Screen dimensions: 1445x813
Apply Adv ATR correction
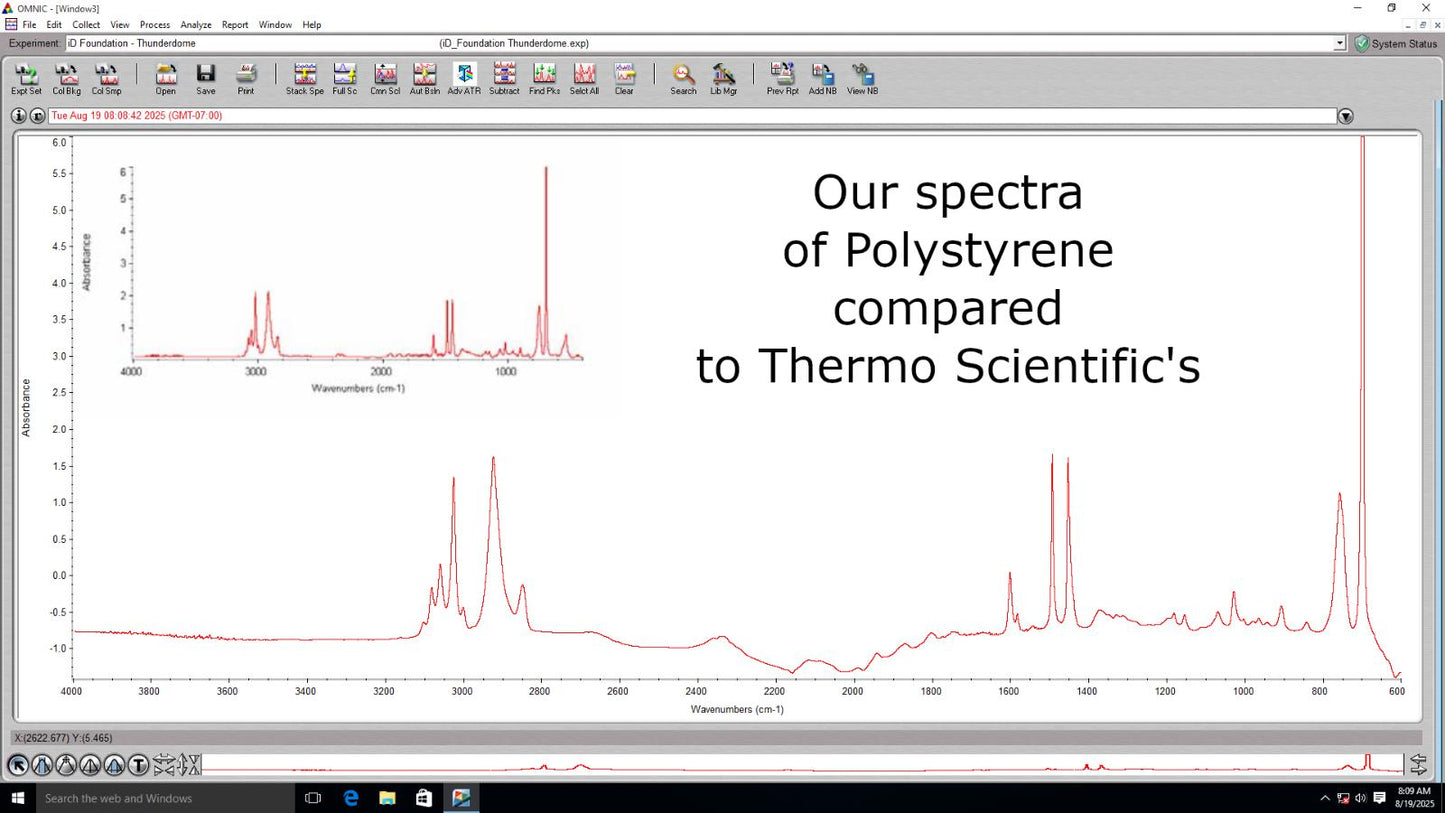click(x=464, y=79)
